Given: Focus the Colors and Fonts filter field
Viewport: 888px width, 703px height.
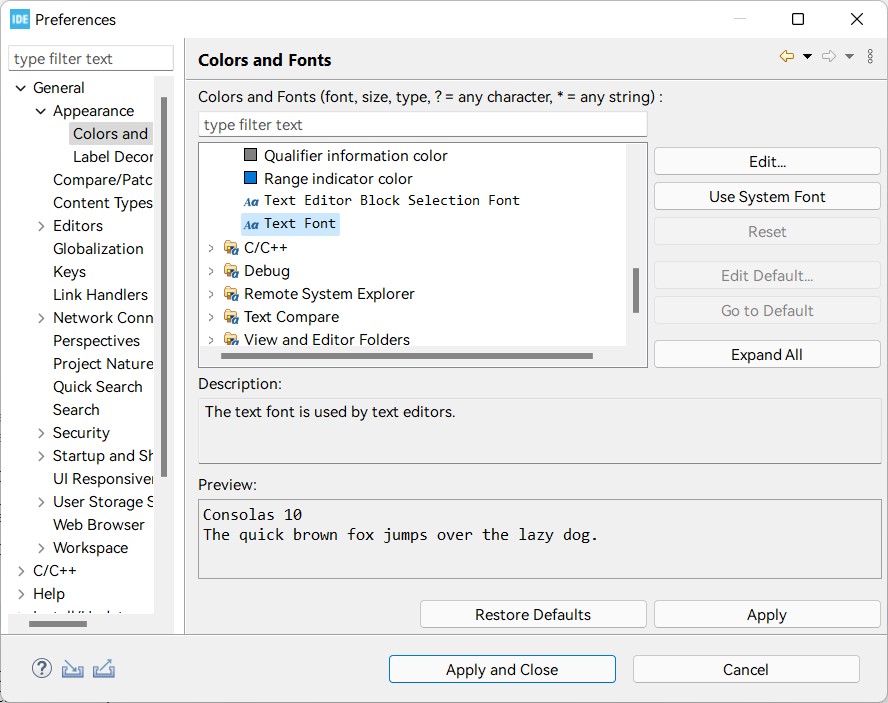Looking at the screenshot, I should tap(422, 125).
